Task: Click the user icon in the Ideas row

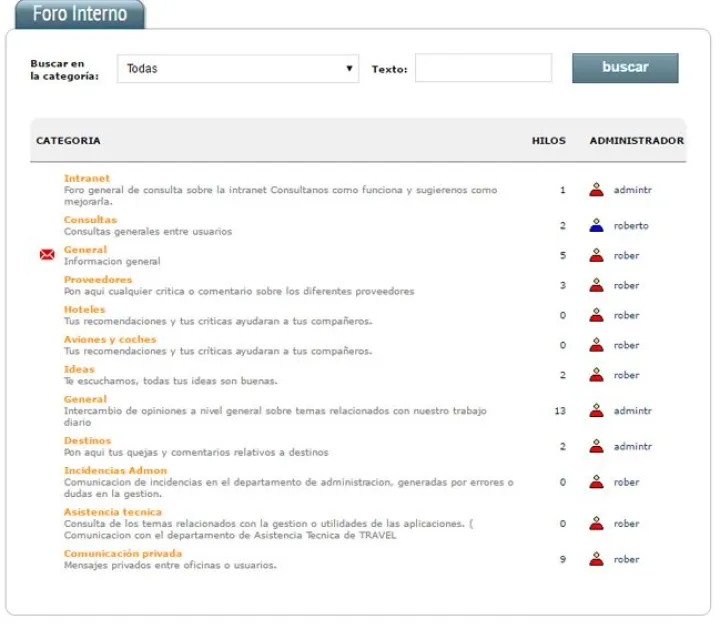Action: [x=597, y=375]
